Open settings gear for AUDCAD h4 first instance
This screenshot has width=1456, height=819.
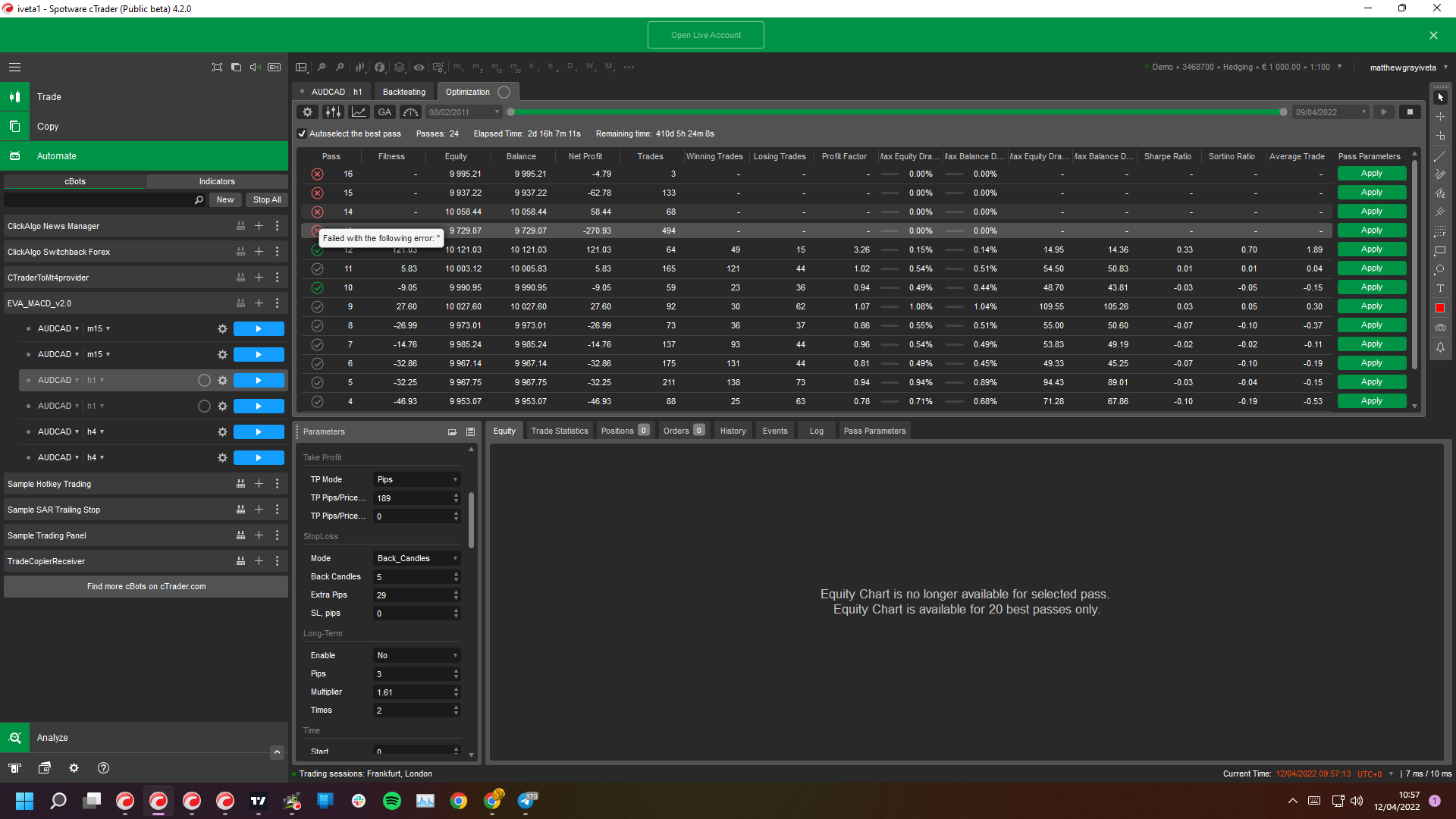(x=222, y=431)
